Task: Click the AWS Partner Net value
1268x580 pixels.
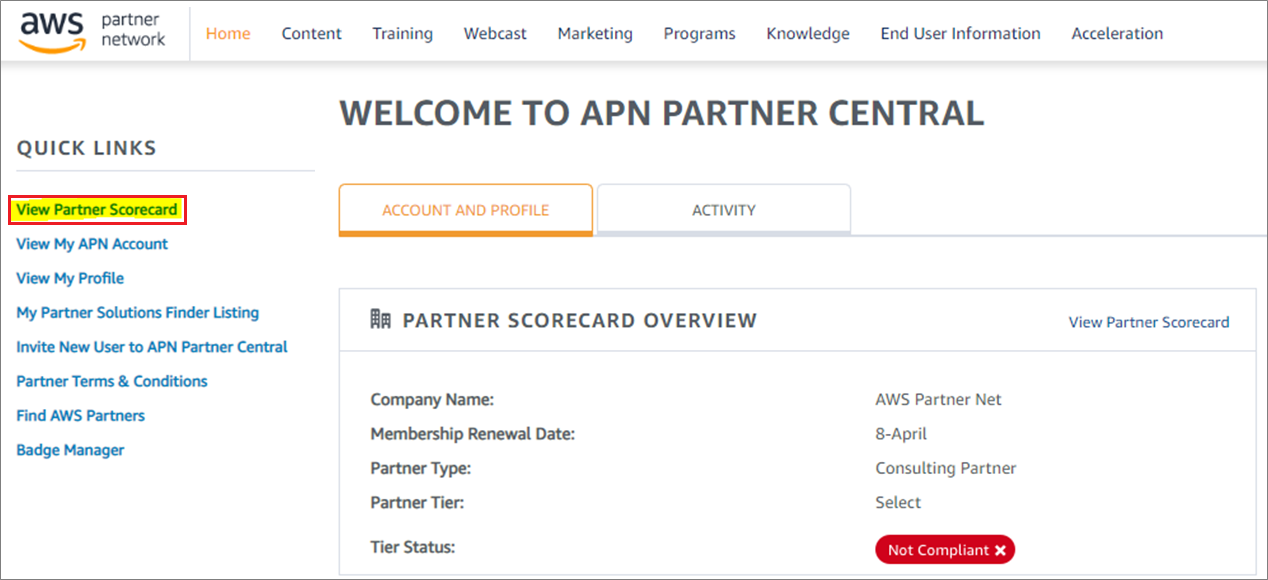Action: coord(938,400)
